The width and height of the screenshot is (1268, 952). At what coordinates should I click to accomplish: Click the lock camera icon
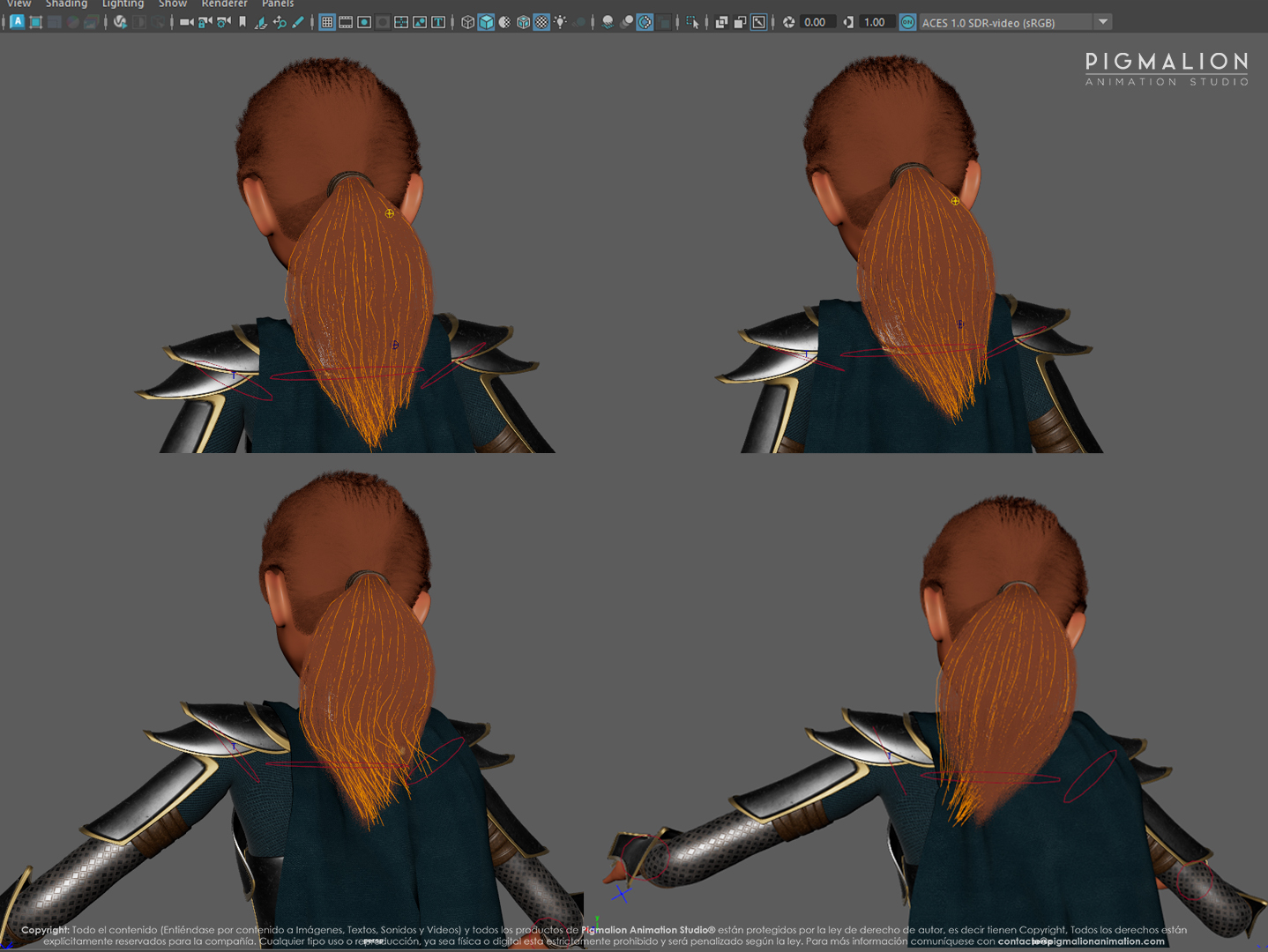pos(205,22)
